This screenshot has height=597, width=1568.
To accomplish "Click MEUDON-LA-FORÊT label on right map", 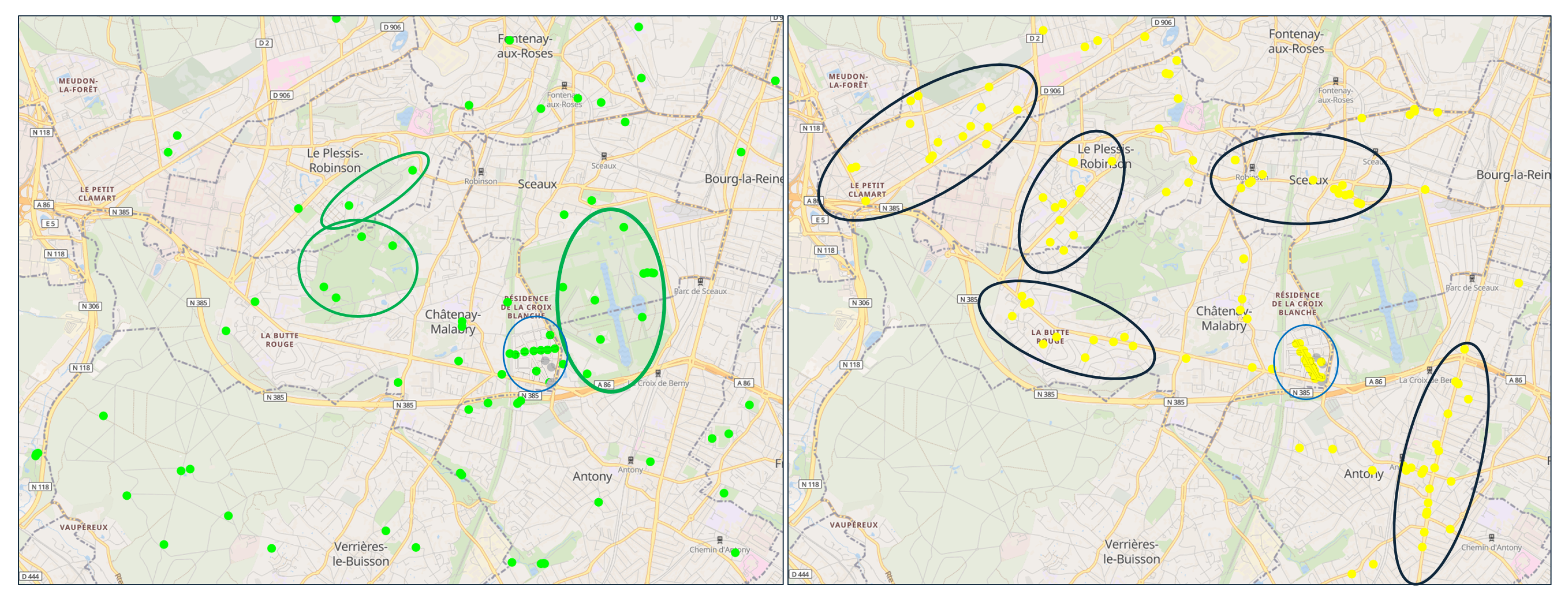I will click(848, 80).
